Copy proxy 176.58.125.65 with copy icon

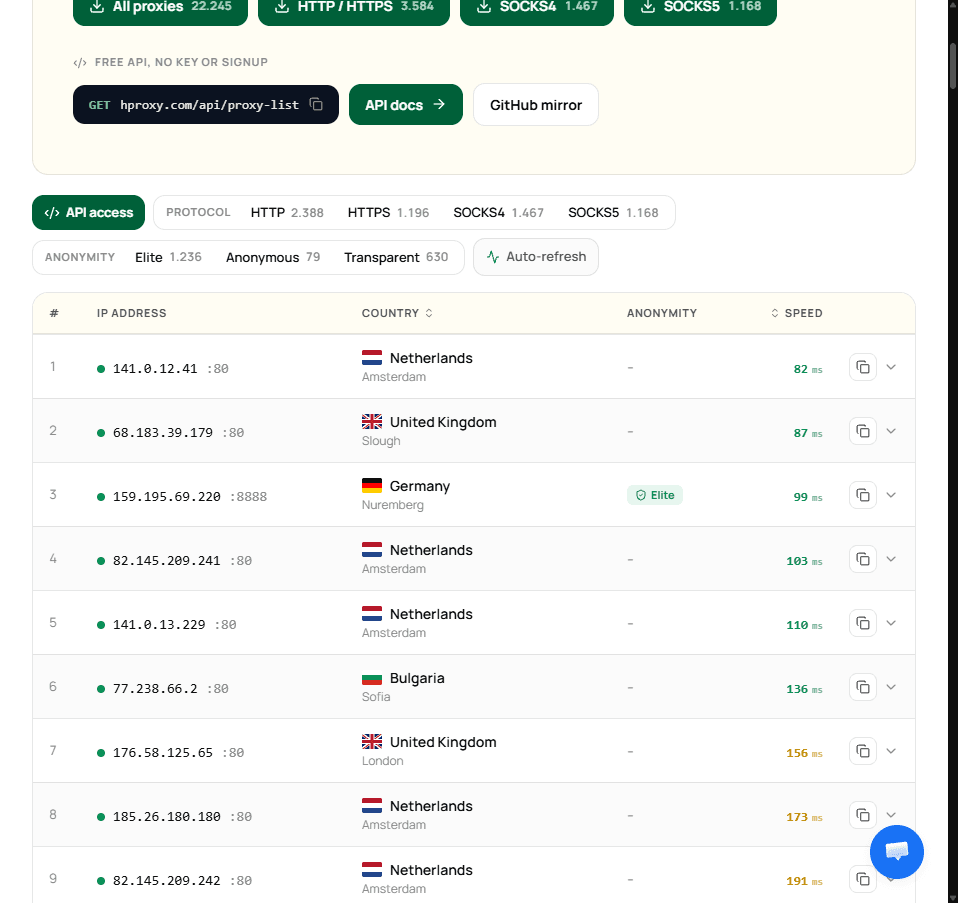[863, 751]
